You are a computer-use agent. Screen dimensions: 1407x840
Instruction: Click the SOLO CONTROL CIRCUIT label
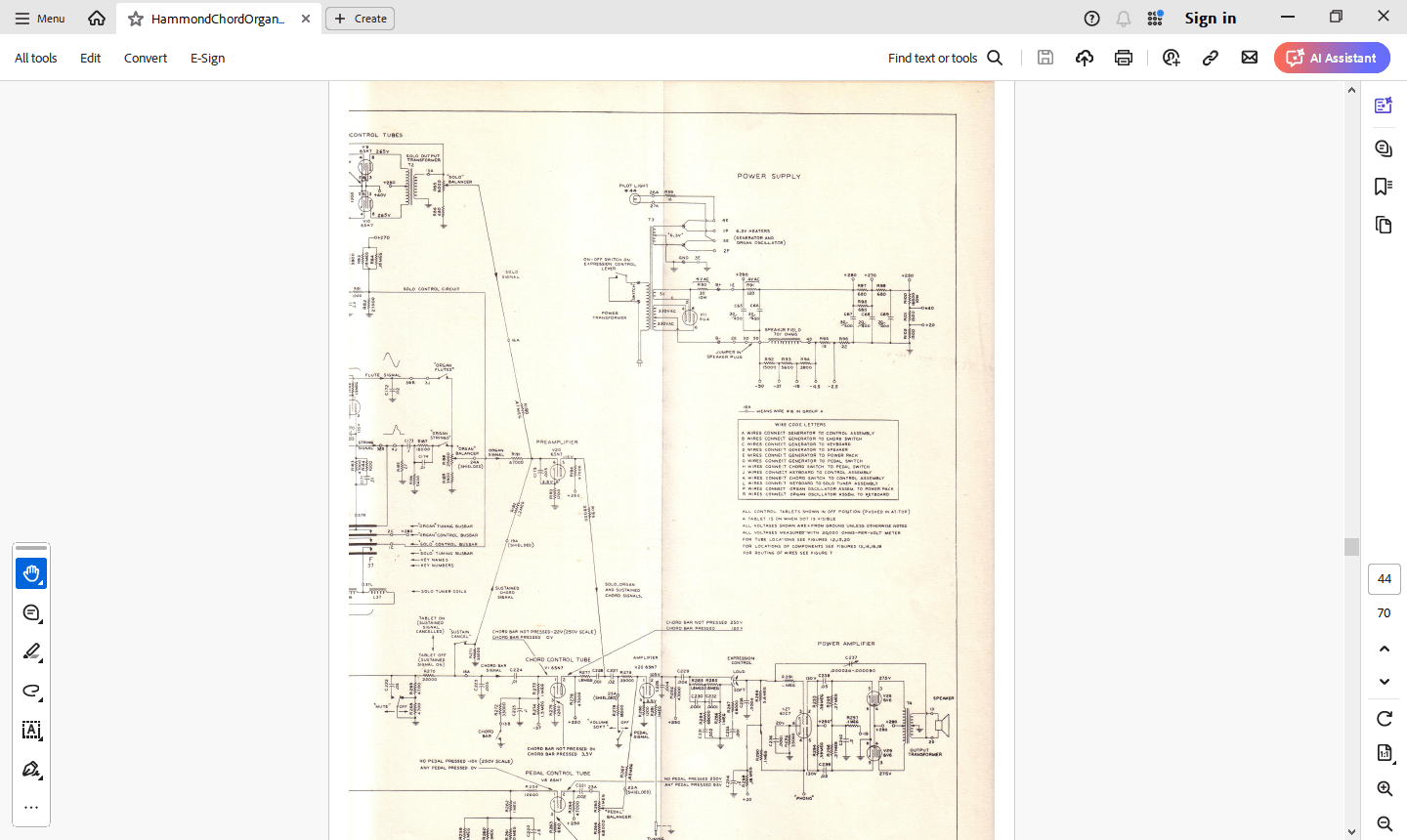coord(431,289)
